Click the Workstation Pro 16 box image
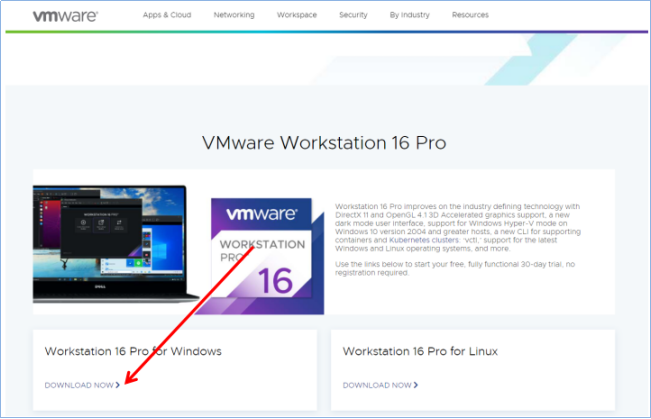The image size is (651, 419). [x=261, y=256]
